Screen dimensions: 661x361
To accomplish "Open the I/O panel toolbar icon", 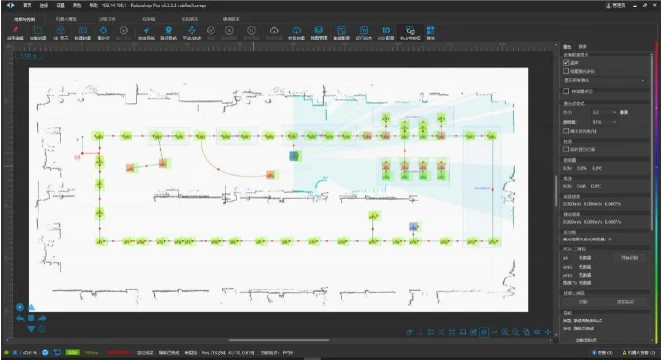I will [386, 30].
